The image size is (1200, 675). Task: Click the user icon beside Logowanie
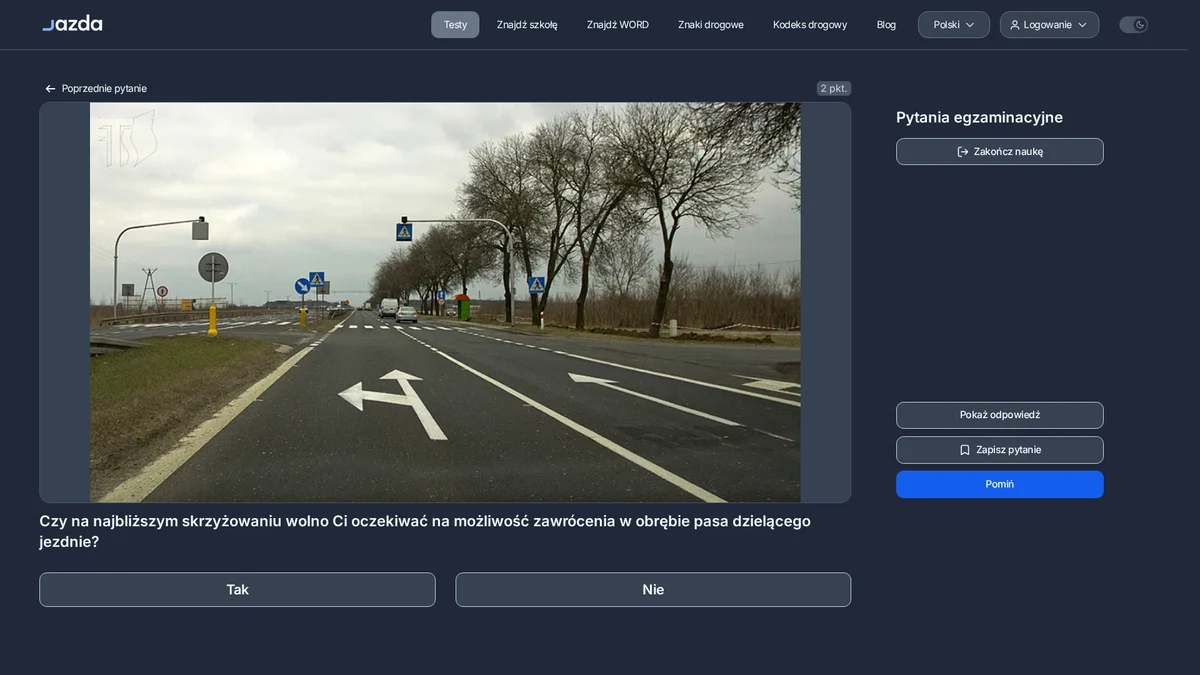point(1015,25)
